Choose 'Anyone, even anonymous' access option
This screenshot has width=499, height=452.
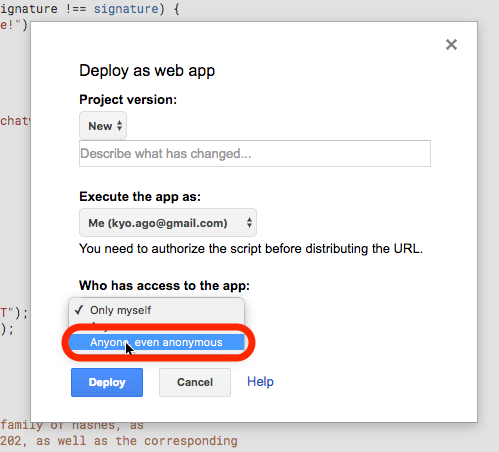pos(156,342)
